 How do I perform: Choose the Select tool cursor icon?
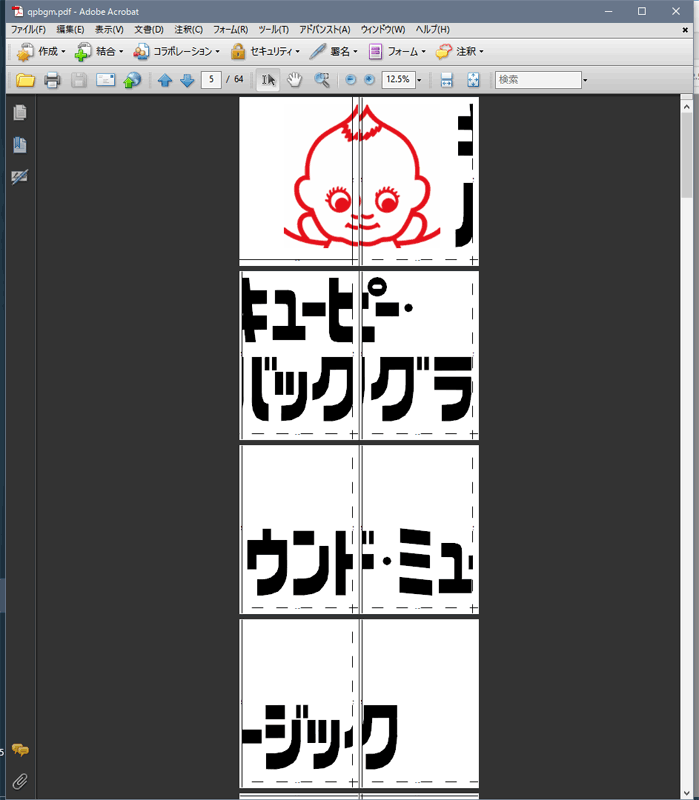tap(268, 80)
